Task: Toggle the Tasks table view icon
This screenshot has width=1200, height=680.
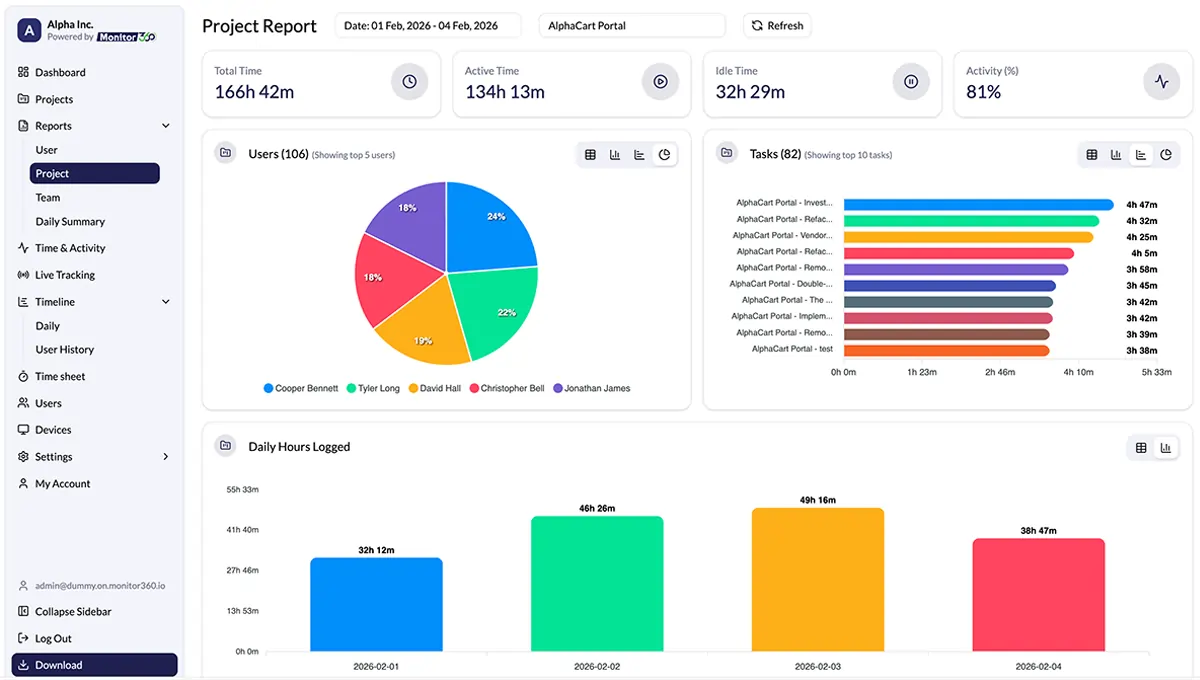Action: (x=1091, y=155)
